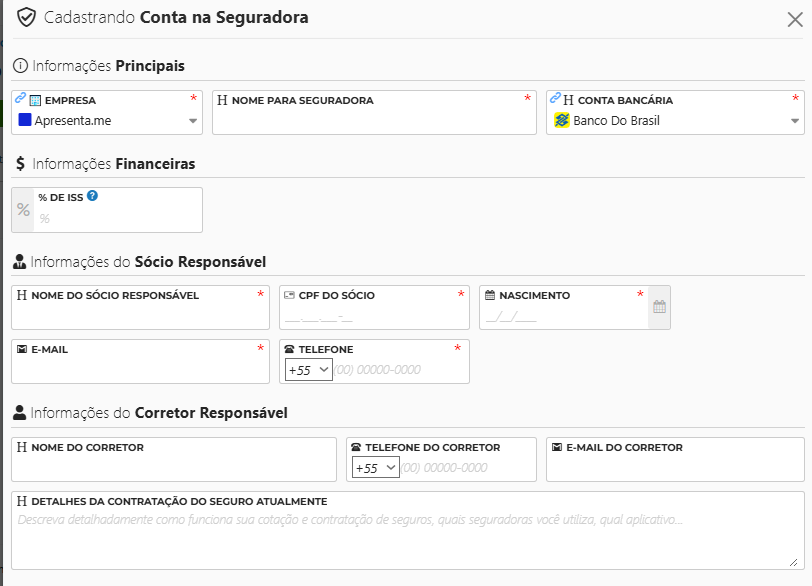Image resolution: width=812 pixels, height=586 pixels.
Task: Open the corretor phone country code selector
Action: 375,467
